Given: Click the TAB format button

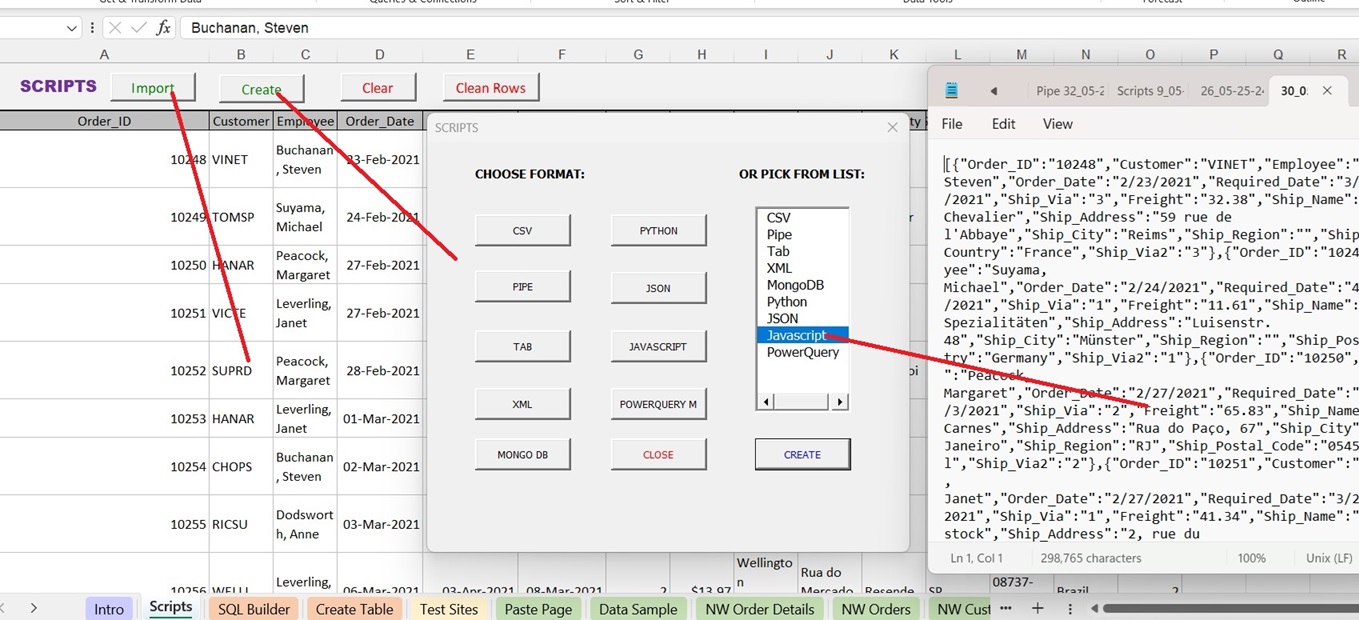Looking at the screenshot, I should tap(522, 347).
